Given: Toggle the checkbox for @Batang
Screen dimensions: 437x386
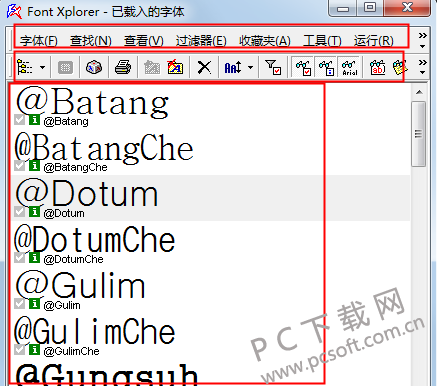Looking at the screenshot, I should pos(19,120).
